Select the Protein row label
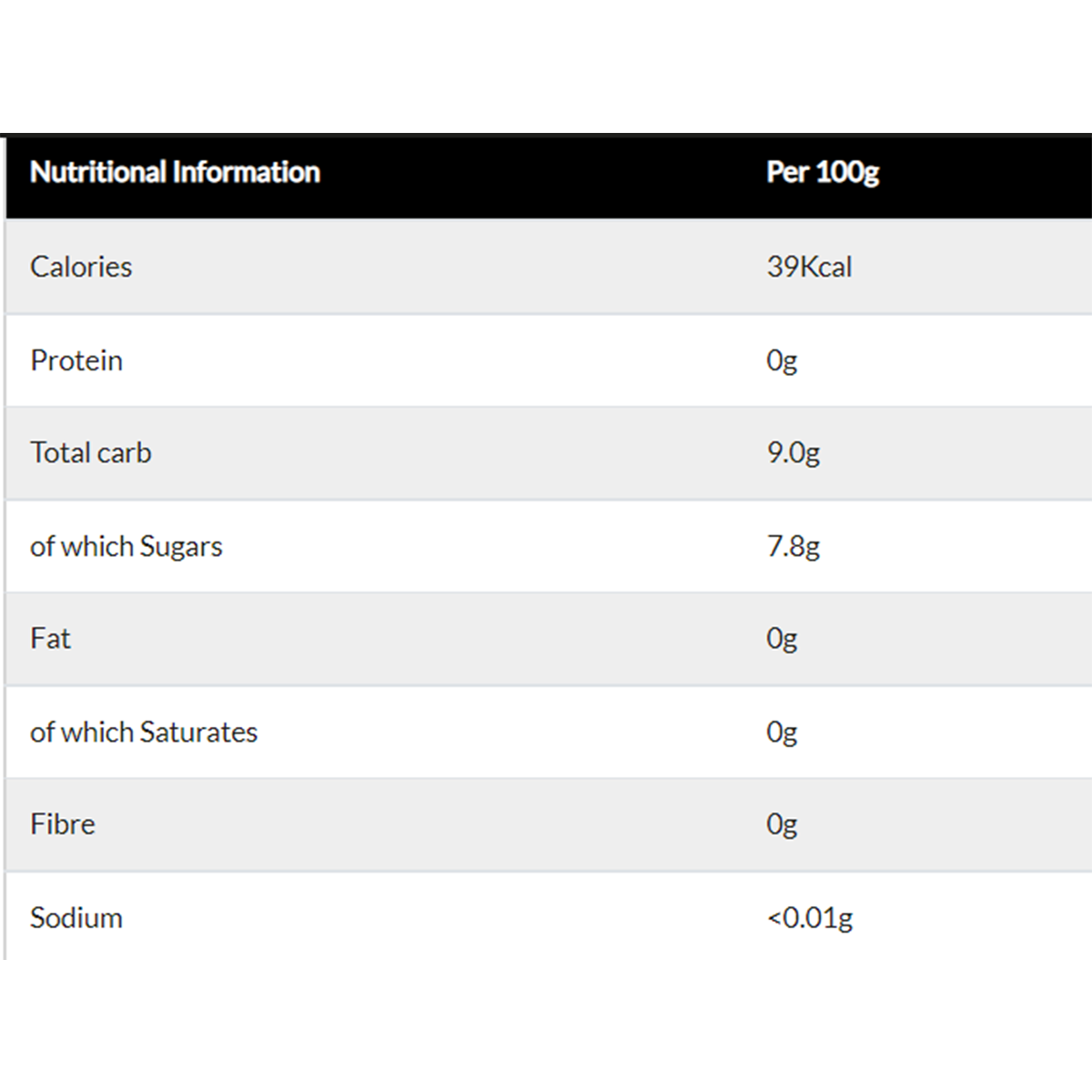Viewport: 1092px width, 1092px height. [x=76, y=360]
